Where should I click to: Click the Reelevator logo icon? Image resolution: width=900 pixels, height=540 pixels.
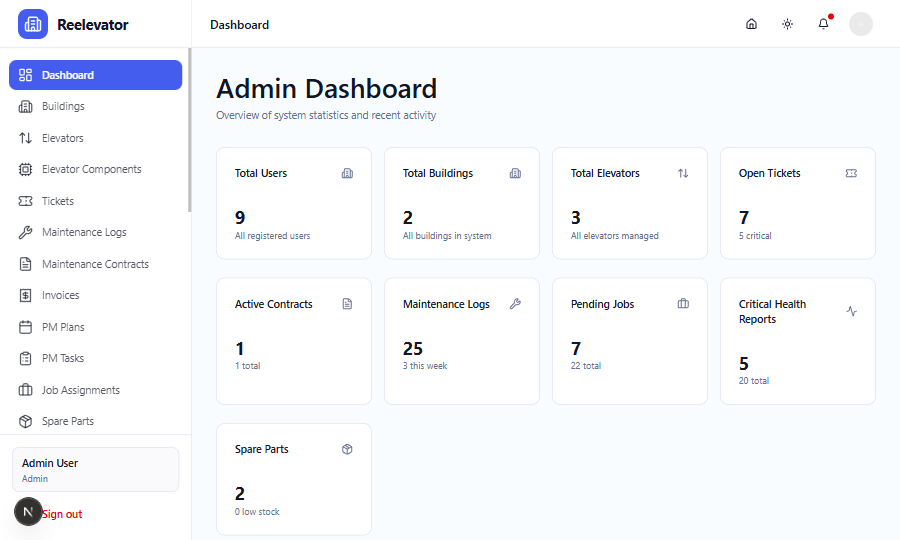click(33, 24)
